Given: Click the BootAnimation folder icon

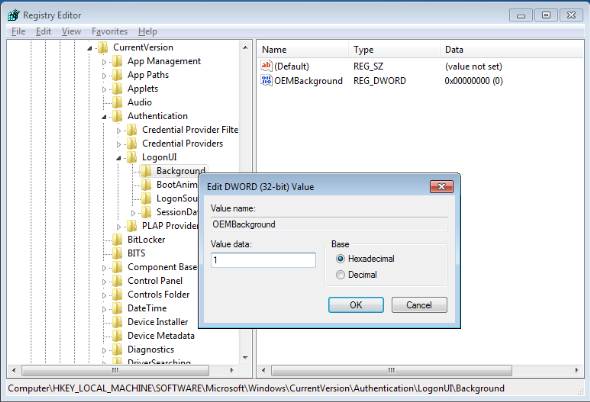Looking at the screenshot, I should pos(146,185).
